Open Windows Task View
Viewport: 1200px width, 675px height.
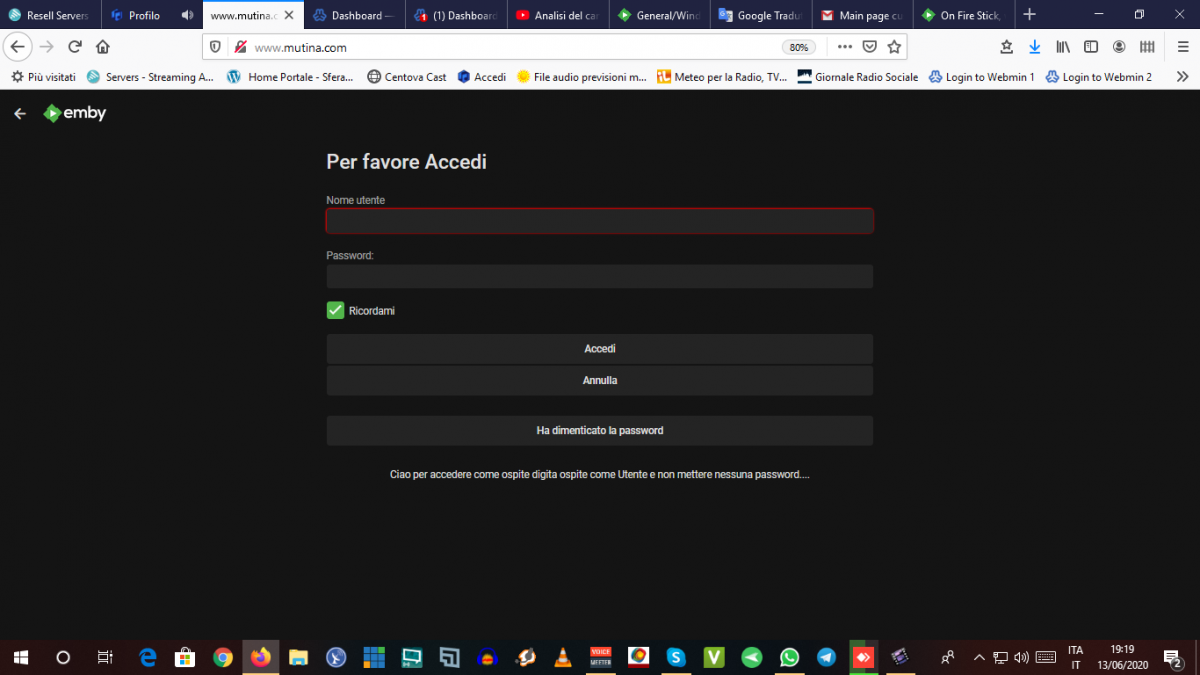tap(105, 657)
